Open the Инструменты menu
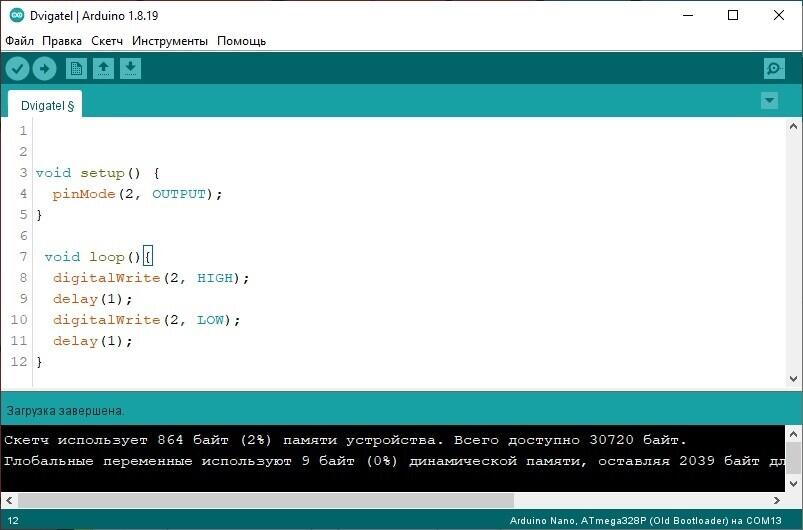Viewport: 803px width, 530px height. point(170,41)
